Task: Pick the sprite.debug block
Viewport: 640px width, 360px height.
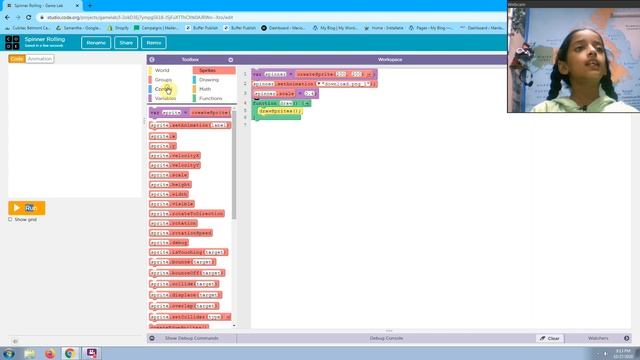Action: click(x=169, y=243)
